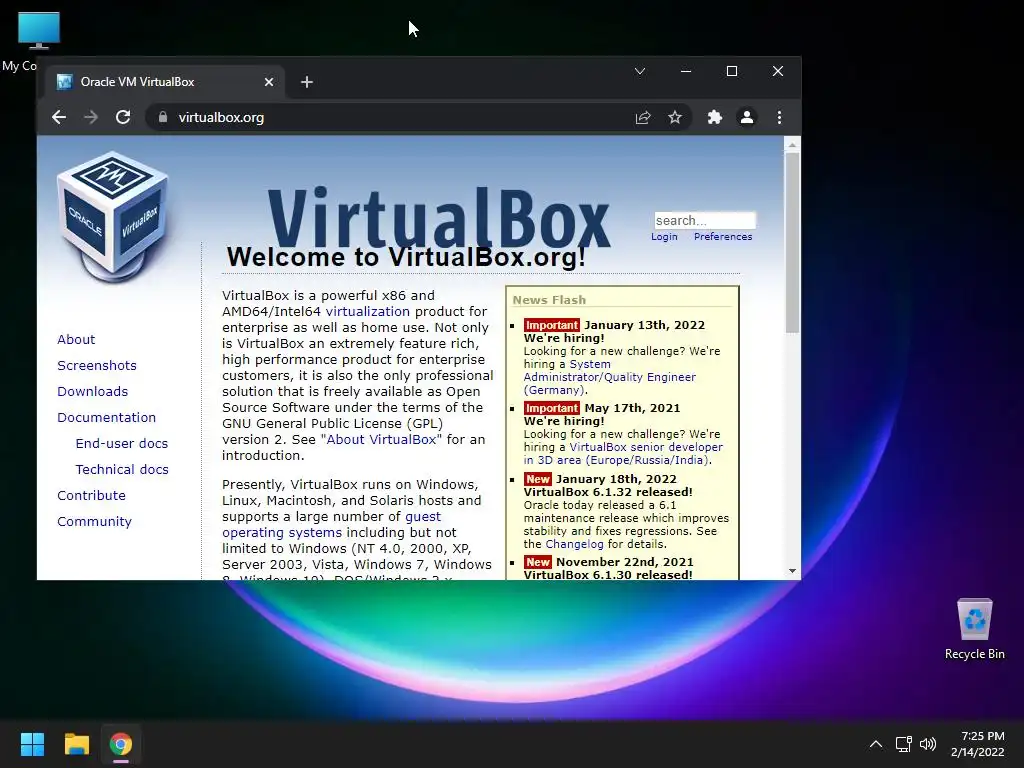The image size is (1024, 768).
Task: Open End-user docs link
Action: pyautogui.click(x=121, y=443)
